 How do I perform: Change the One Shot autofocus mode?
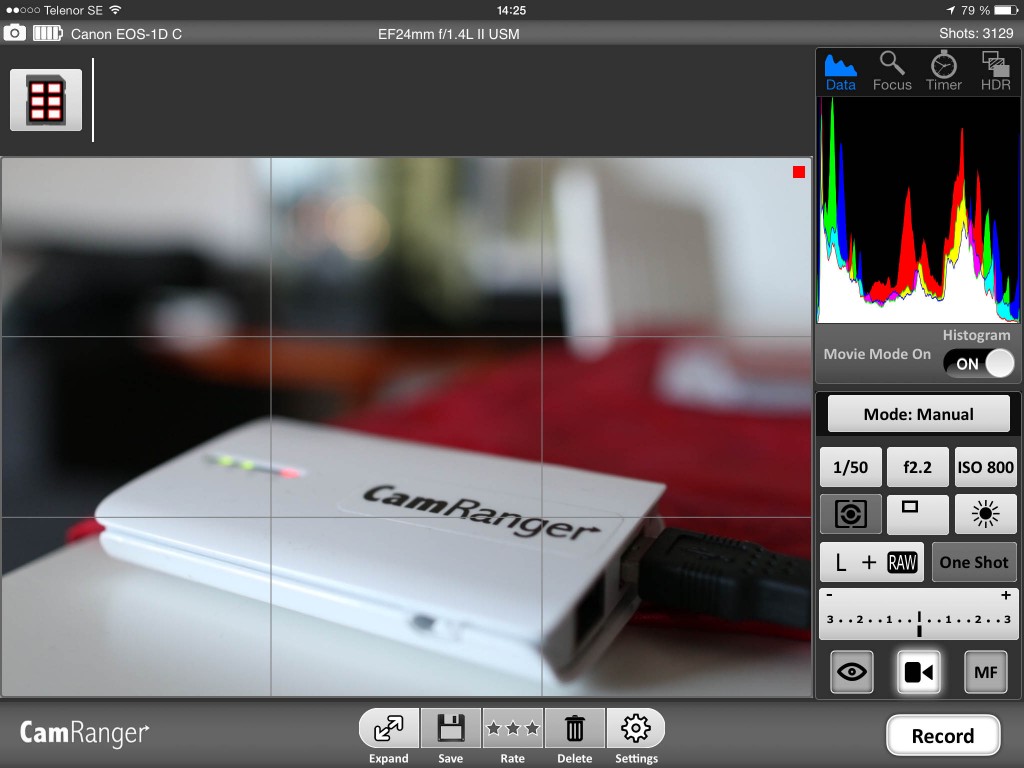(974, 562)
